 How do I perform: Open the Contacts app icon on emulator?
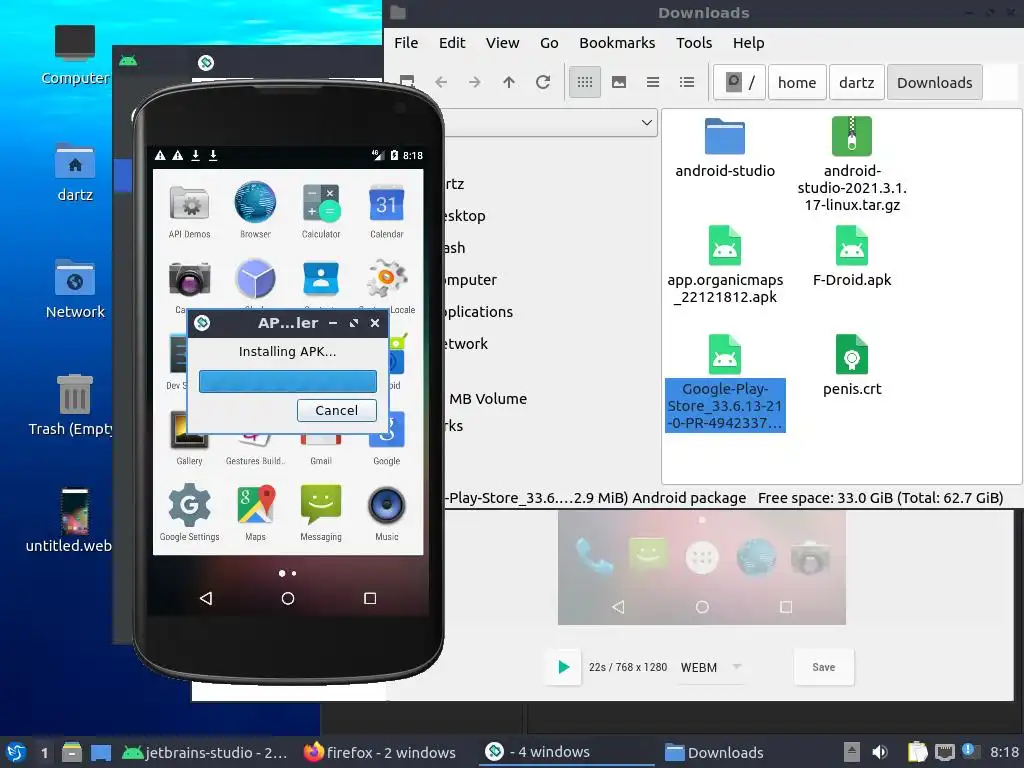[321, 279]
